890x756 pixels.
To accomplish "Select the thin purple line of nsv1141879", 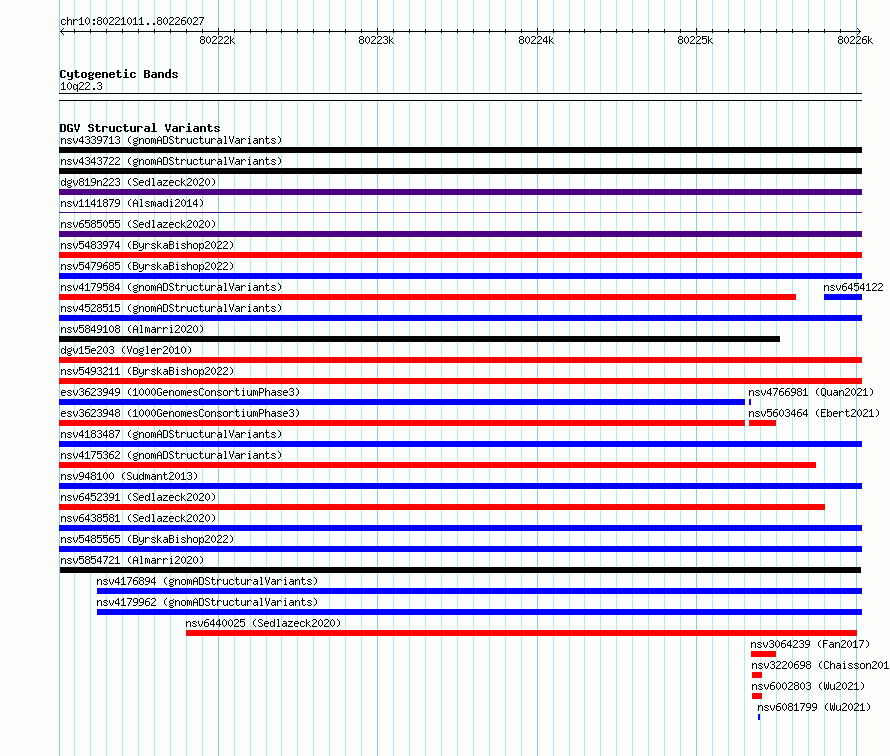I will click(460, 213).
